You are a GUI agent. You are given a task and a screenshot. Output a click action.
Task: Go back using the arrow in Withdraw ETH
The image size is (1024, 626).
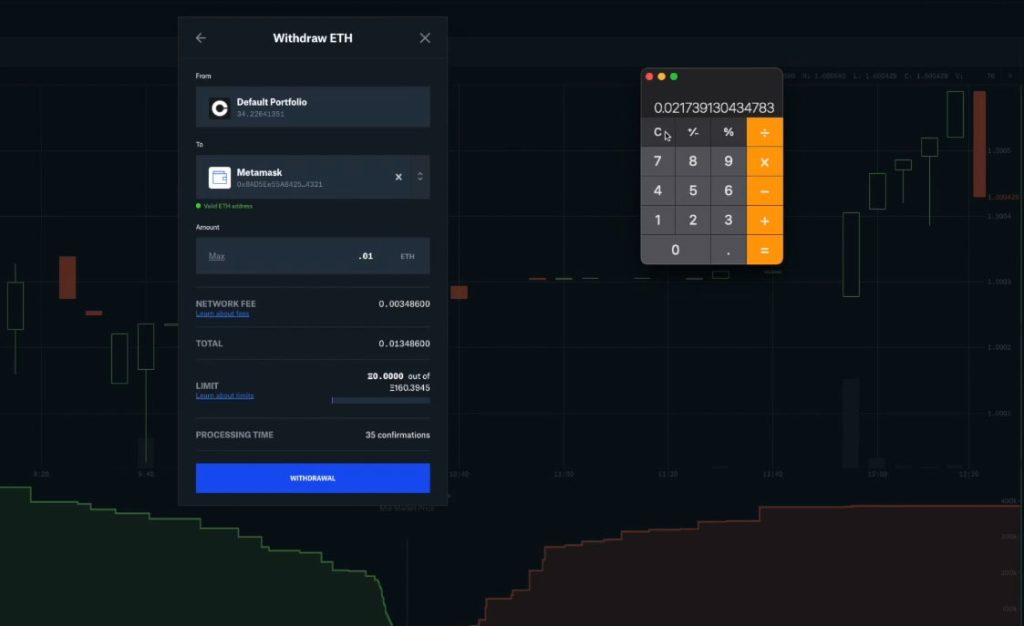coord(200,38)
